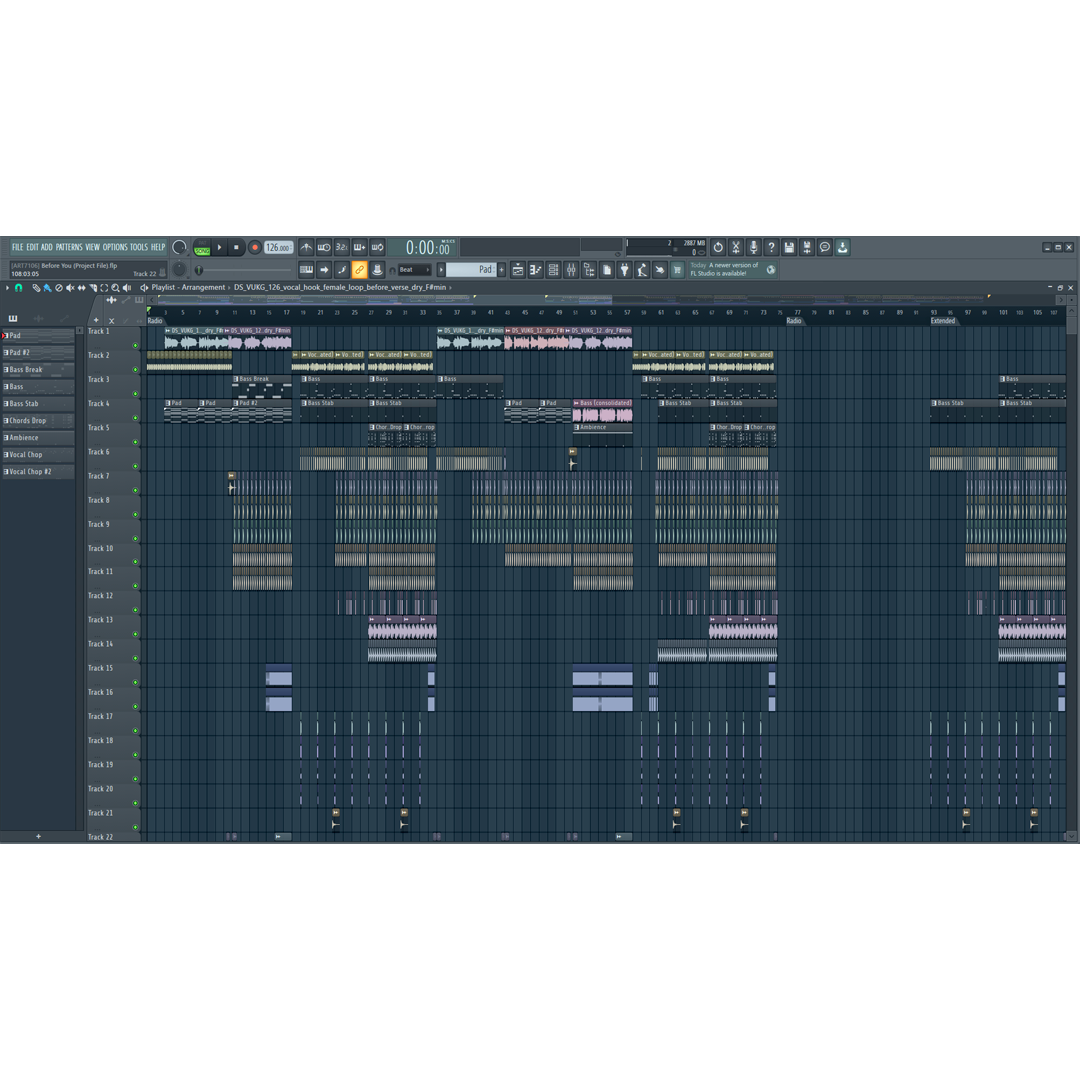Open the shopping cart content library

[x=678, y=269]
